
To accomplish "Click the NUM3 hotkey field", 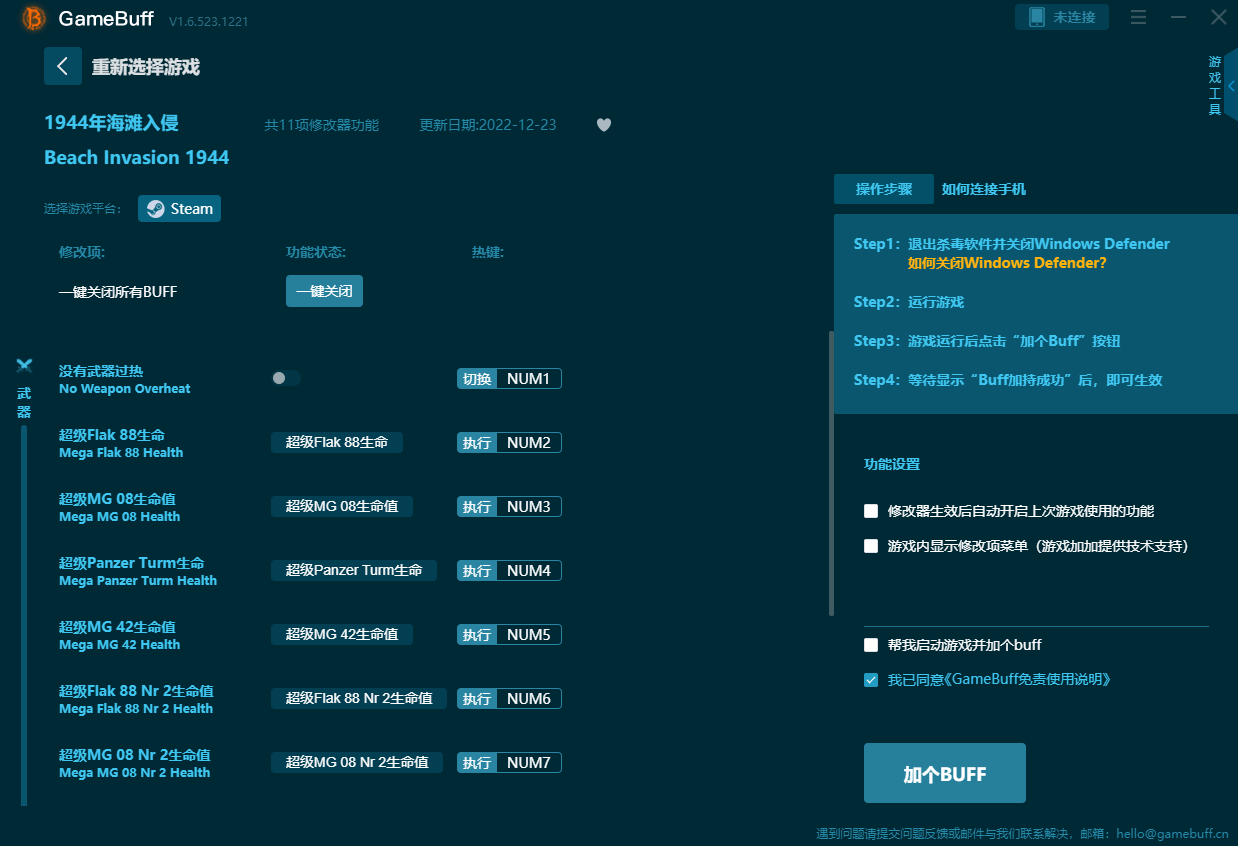I will tap(529, 507).
